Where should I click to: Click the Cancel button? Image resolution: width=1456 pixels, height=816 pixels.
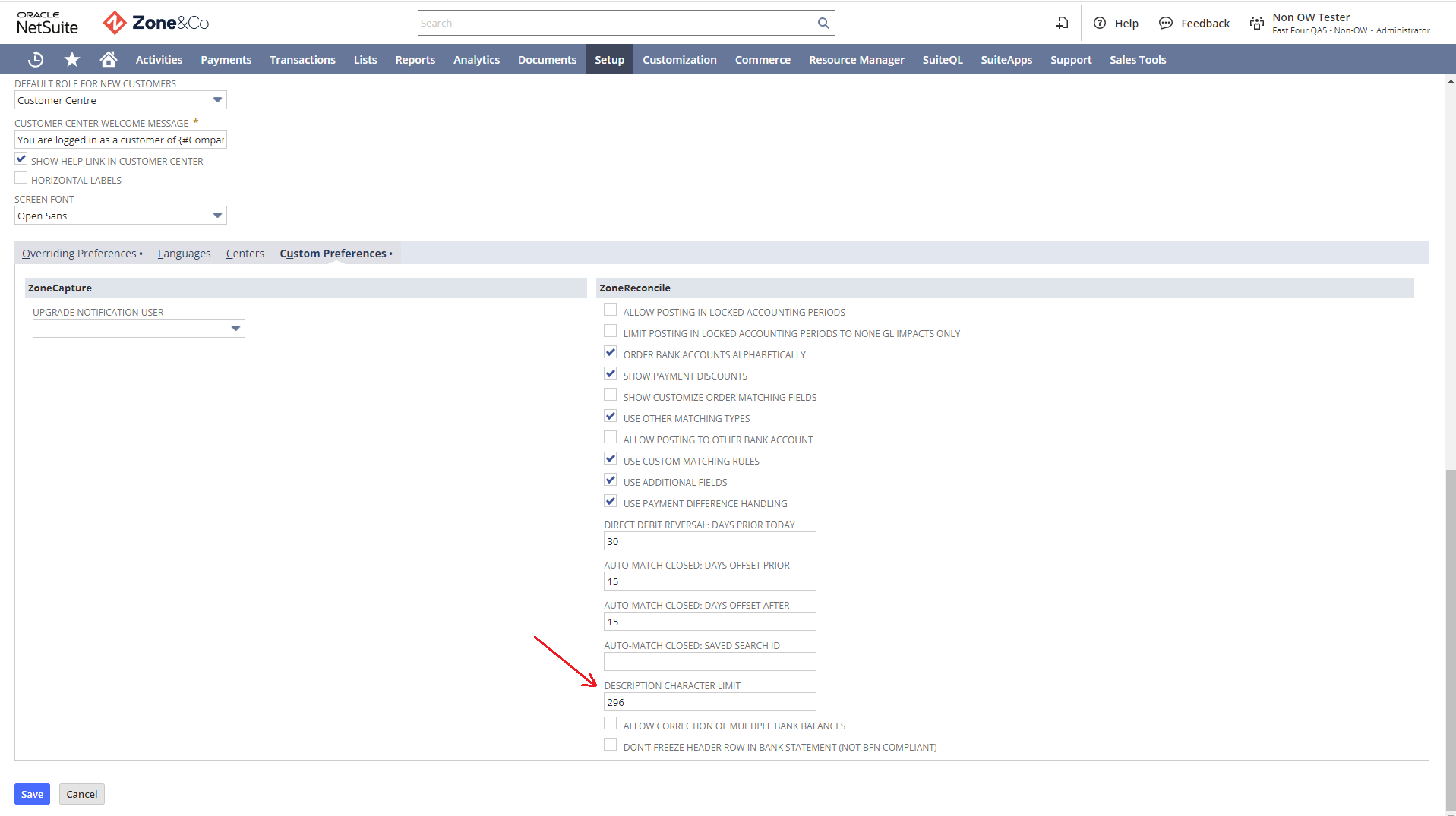[81, 794]
